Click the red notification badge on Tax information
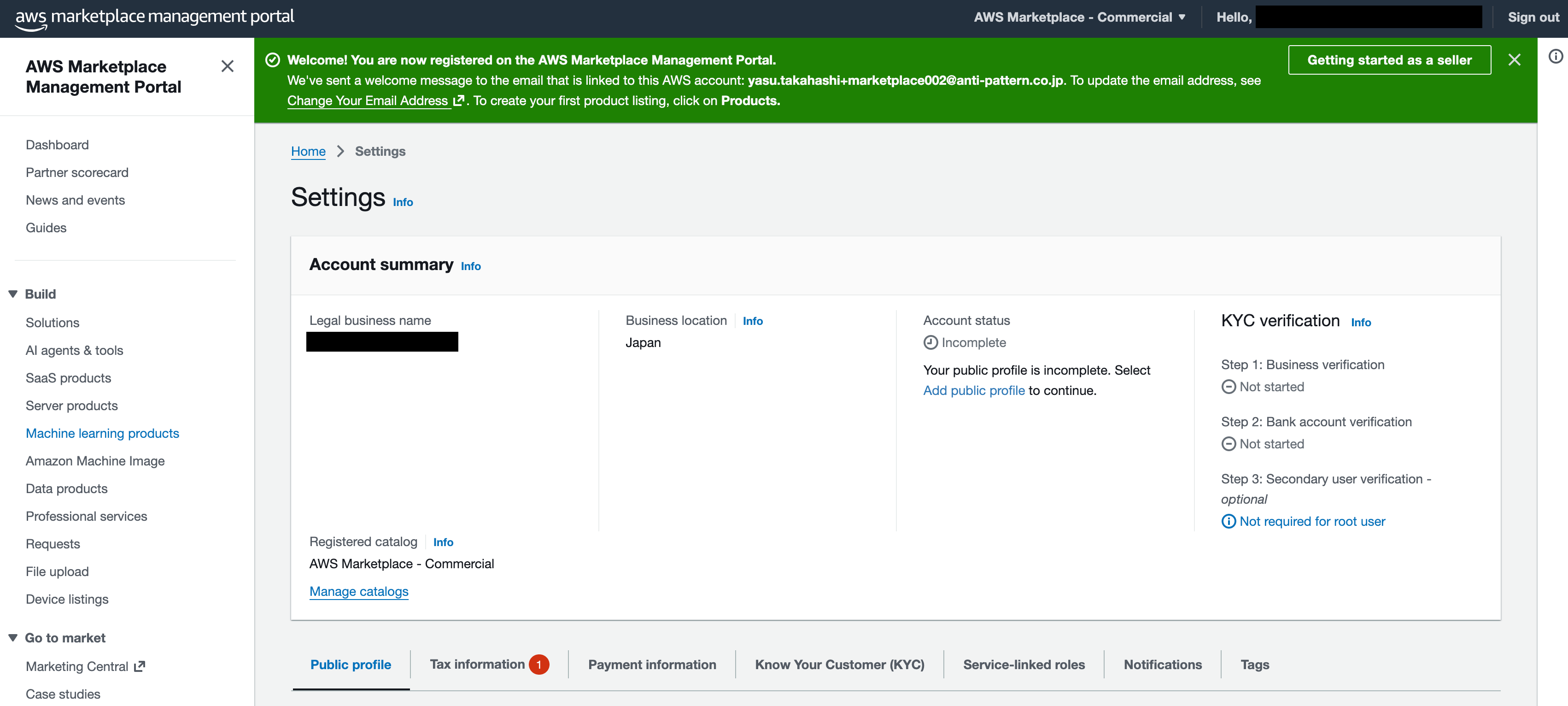1568x706 pixels. 538,665
